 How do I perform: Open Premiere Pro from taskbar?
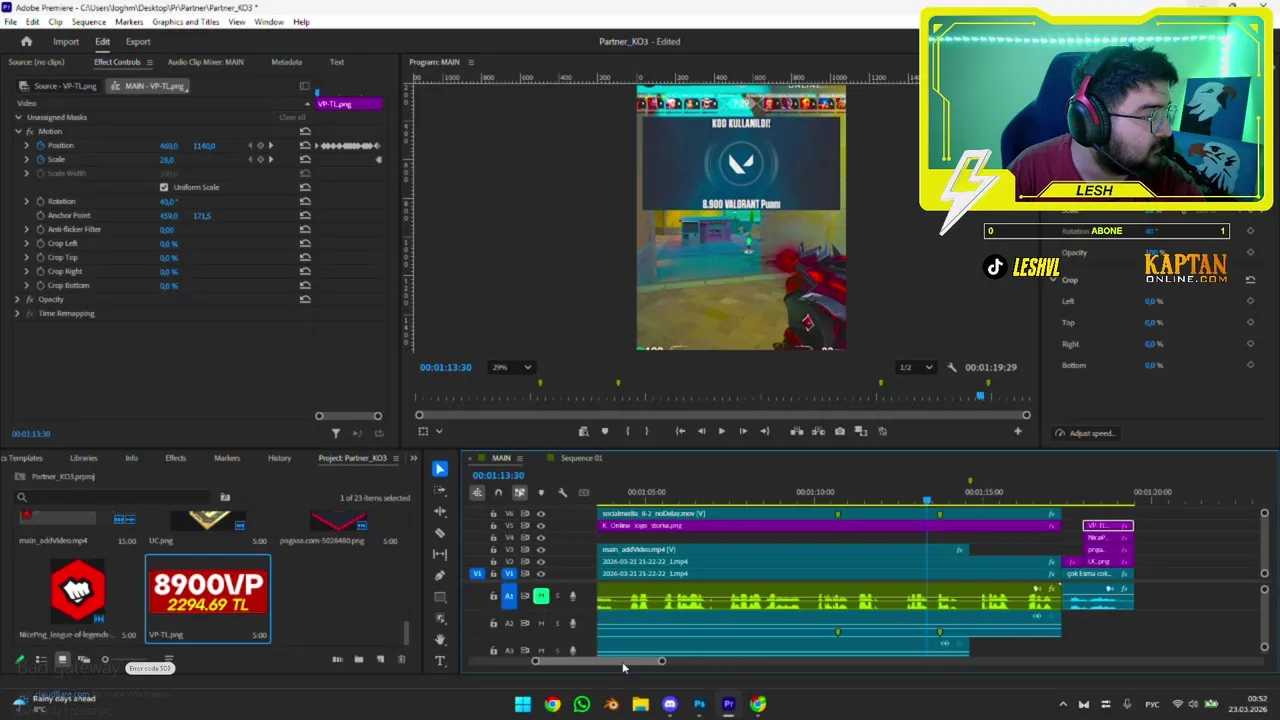pos(729,704)
